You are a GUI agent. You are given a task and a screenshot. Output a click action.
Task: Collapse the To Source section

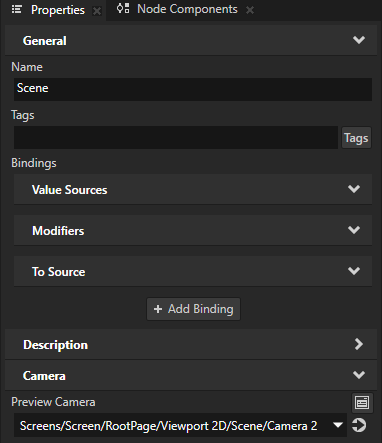point(354,271)
